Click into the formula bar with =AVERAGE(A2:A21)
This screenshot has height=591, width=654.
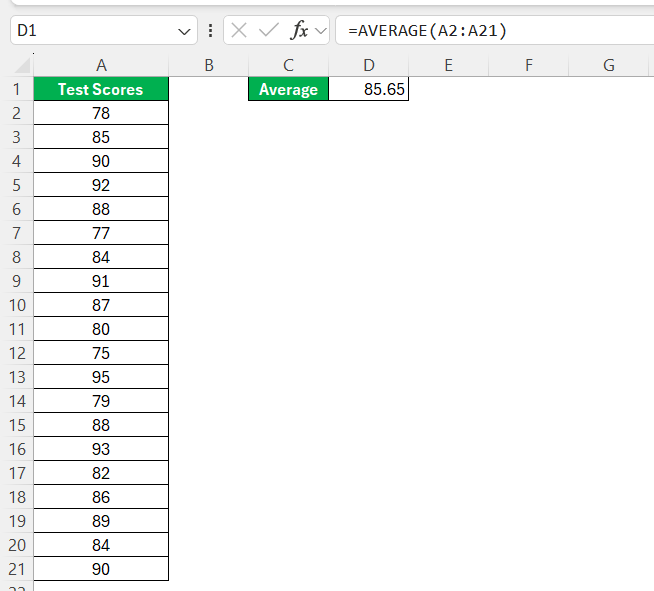click(x=495, y=30)
